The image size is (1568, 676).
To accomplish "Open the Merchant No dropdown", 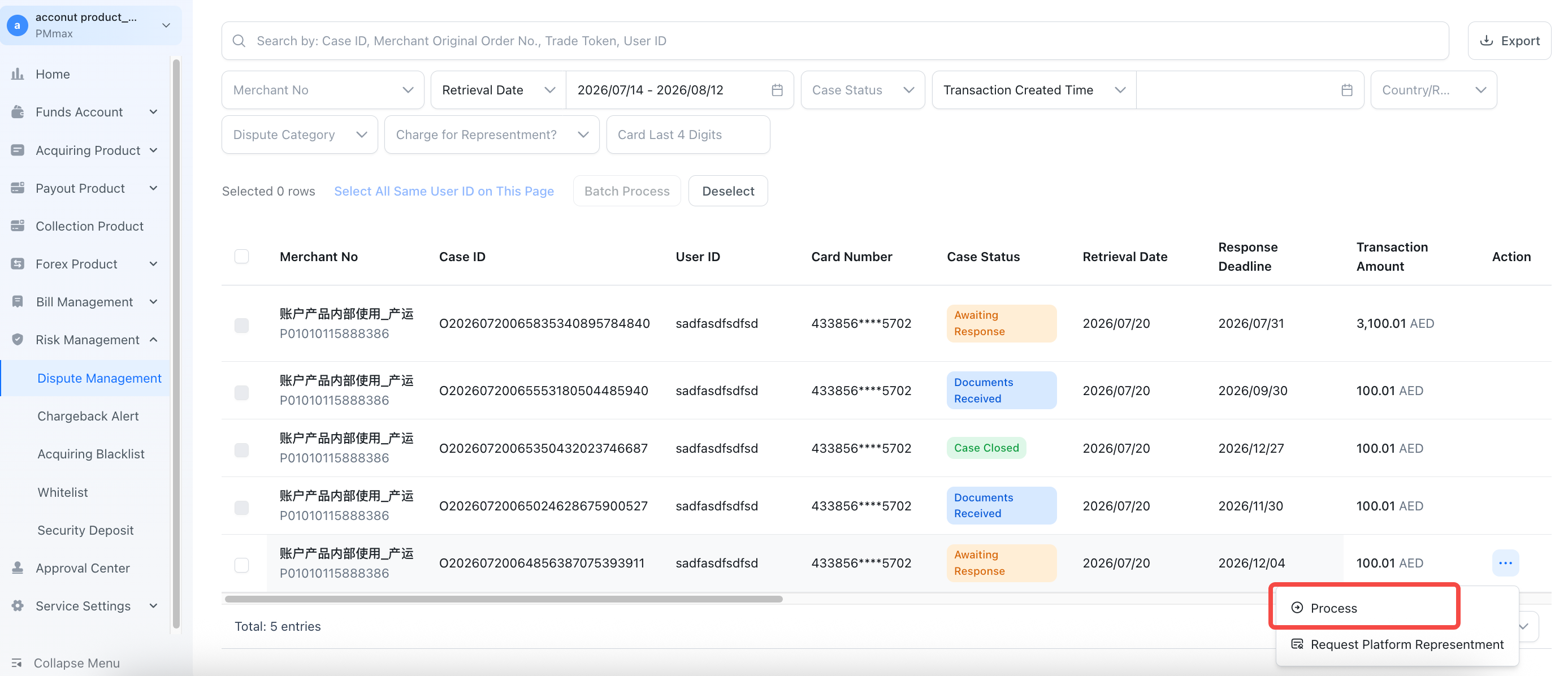I will tap(323, 90).
